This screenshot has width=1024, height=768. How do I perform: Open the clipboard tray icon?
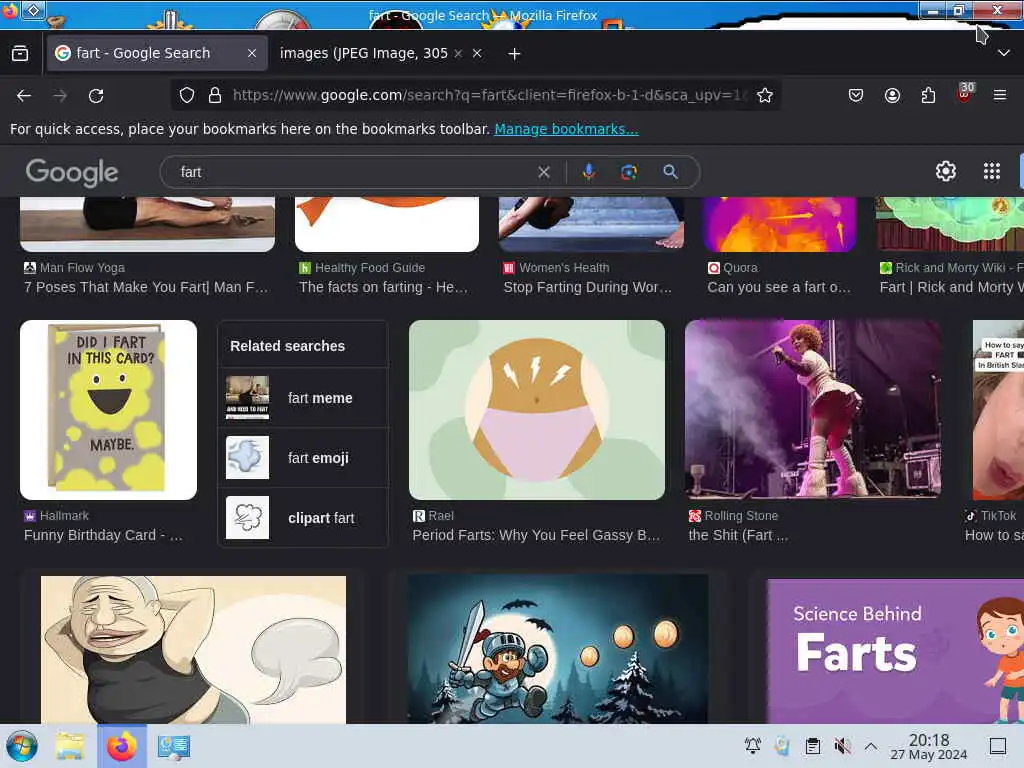(x=812, y=746)
